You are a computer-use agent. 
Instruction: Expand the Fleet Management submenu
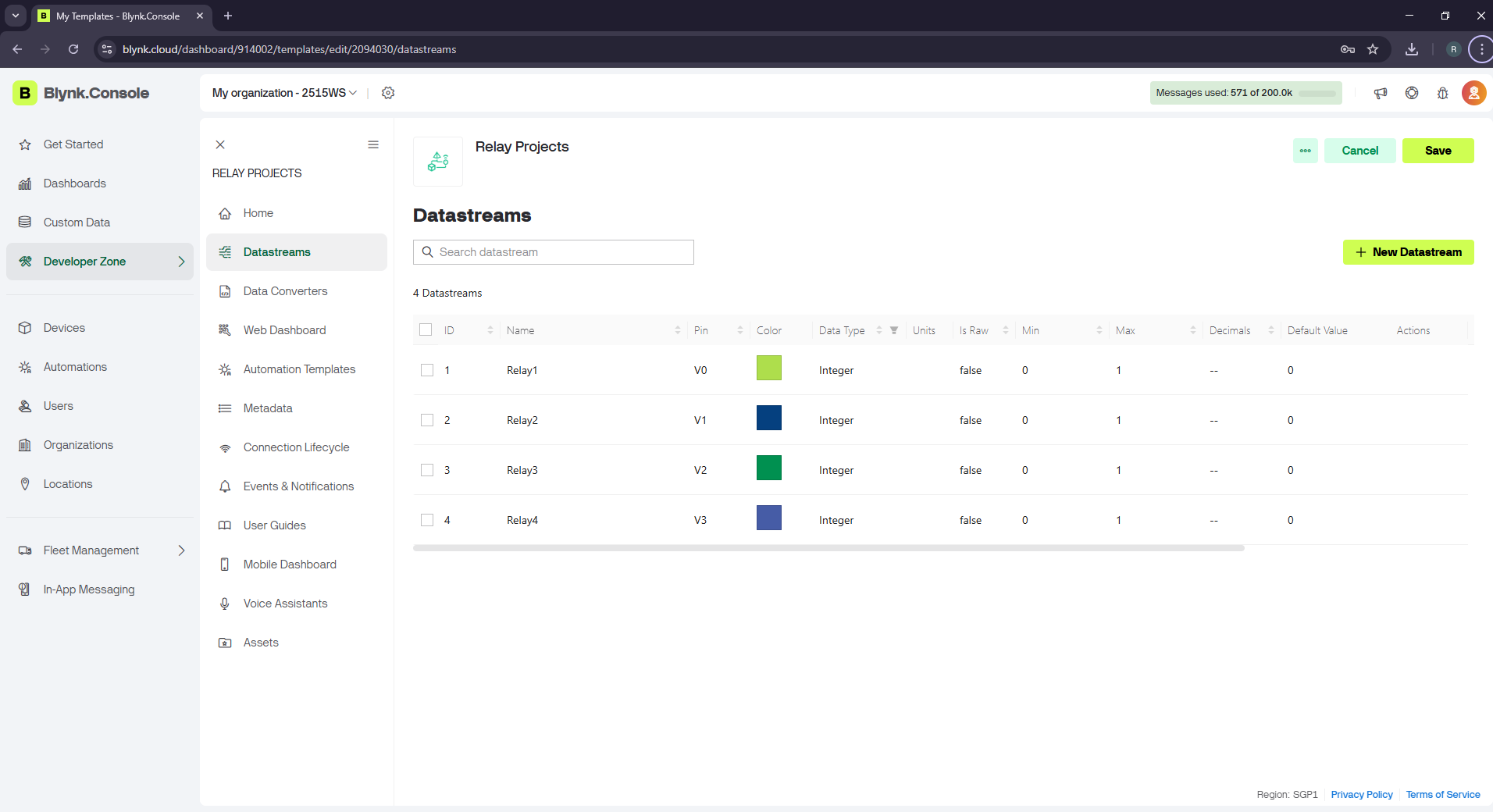tap(181, 550)
